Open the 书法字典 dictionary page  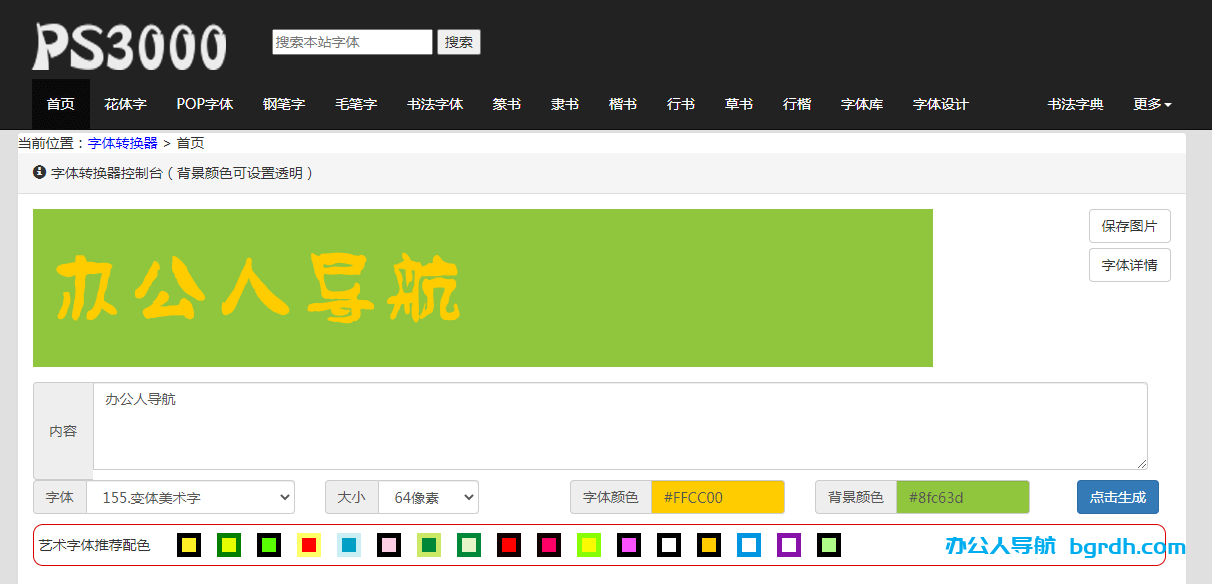(1075, 104)
